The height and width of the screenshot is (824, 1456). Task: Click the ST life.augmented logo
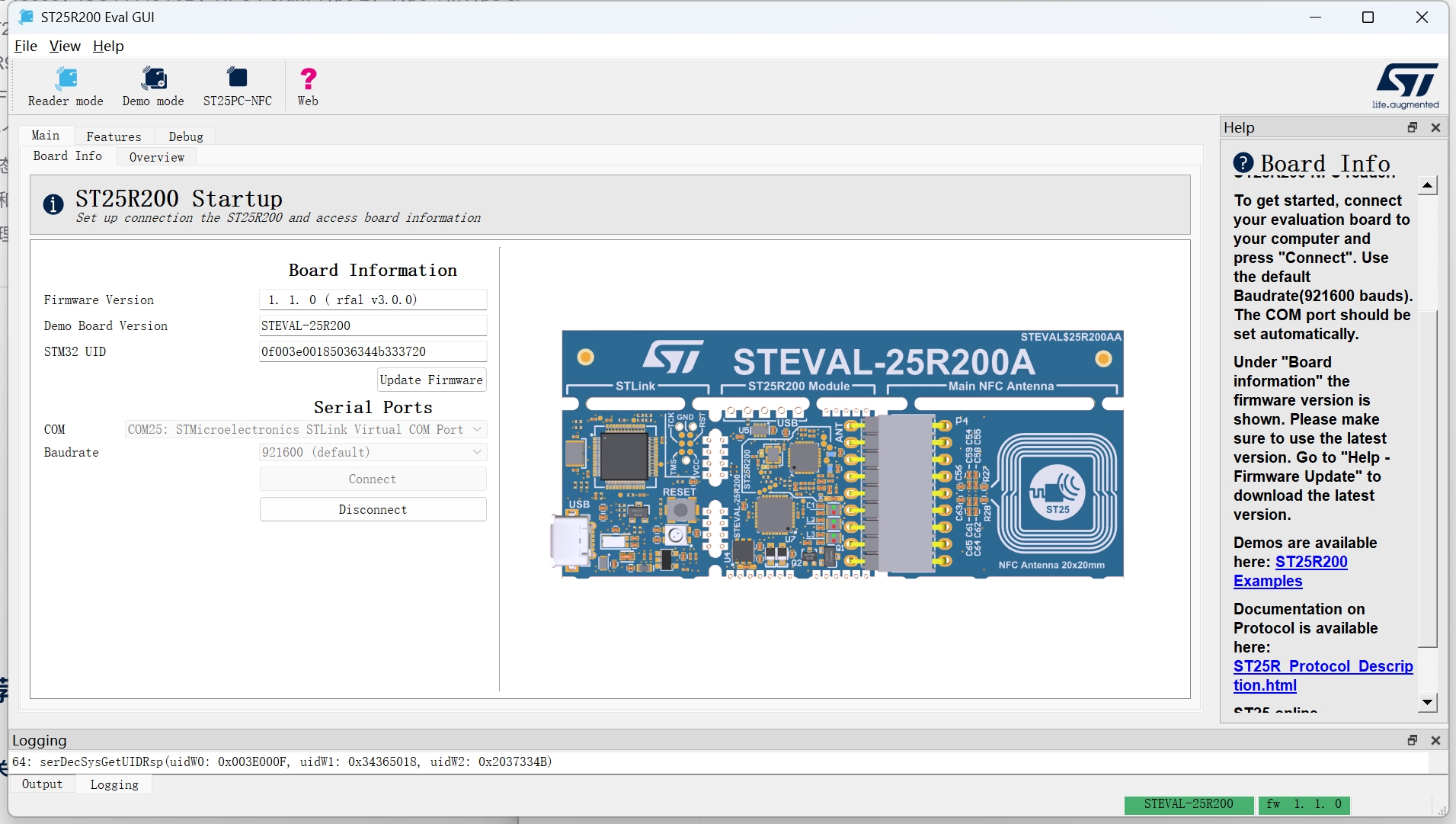tap(1406, 86)
